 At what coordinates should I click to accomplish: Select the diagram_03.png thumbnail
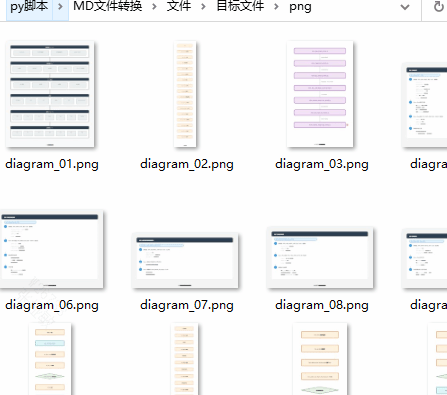pyautogui.click(x=320, y=94)
